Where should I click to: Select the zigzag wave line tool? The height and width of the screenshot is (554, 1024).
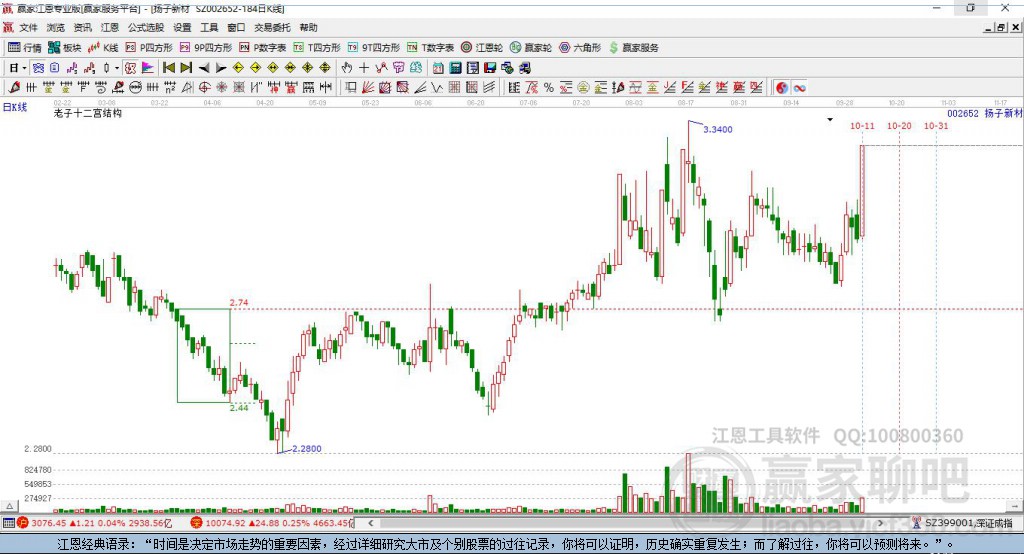pyautogui.click(x=436, y=88)
